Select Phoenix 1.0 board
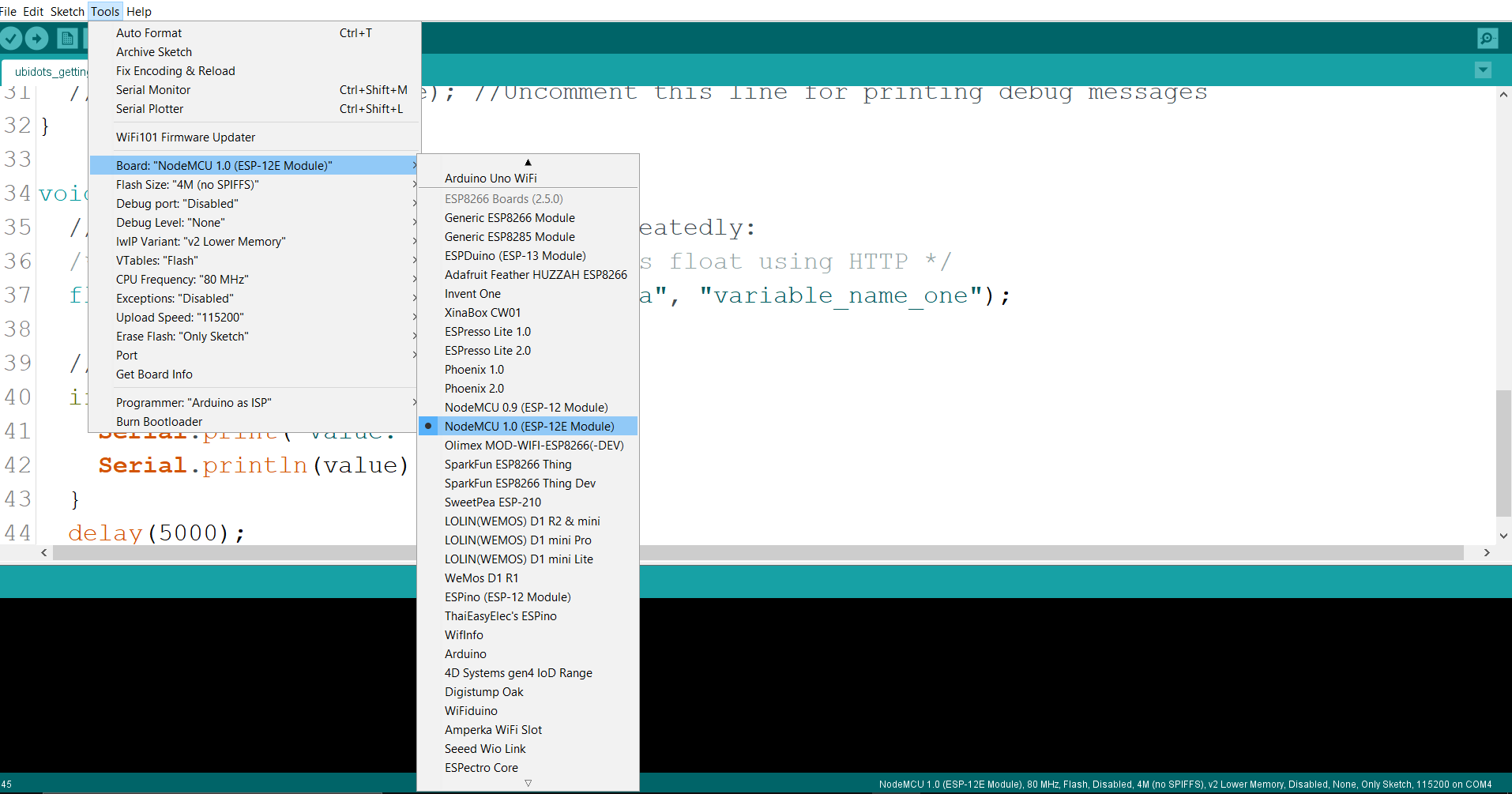This screenshot has width=1512, height=794. (528, 370)
